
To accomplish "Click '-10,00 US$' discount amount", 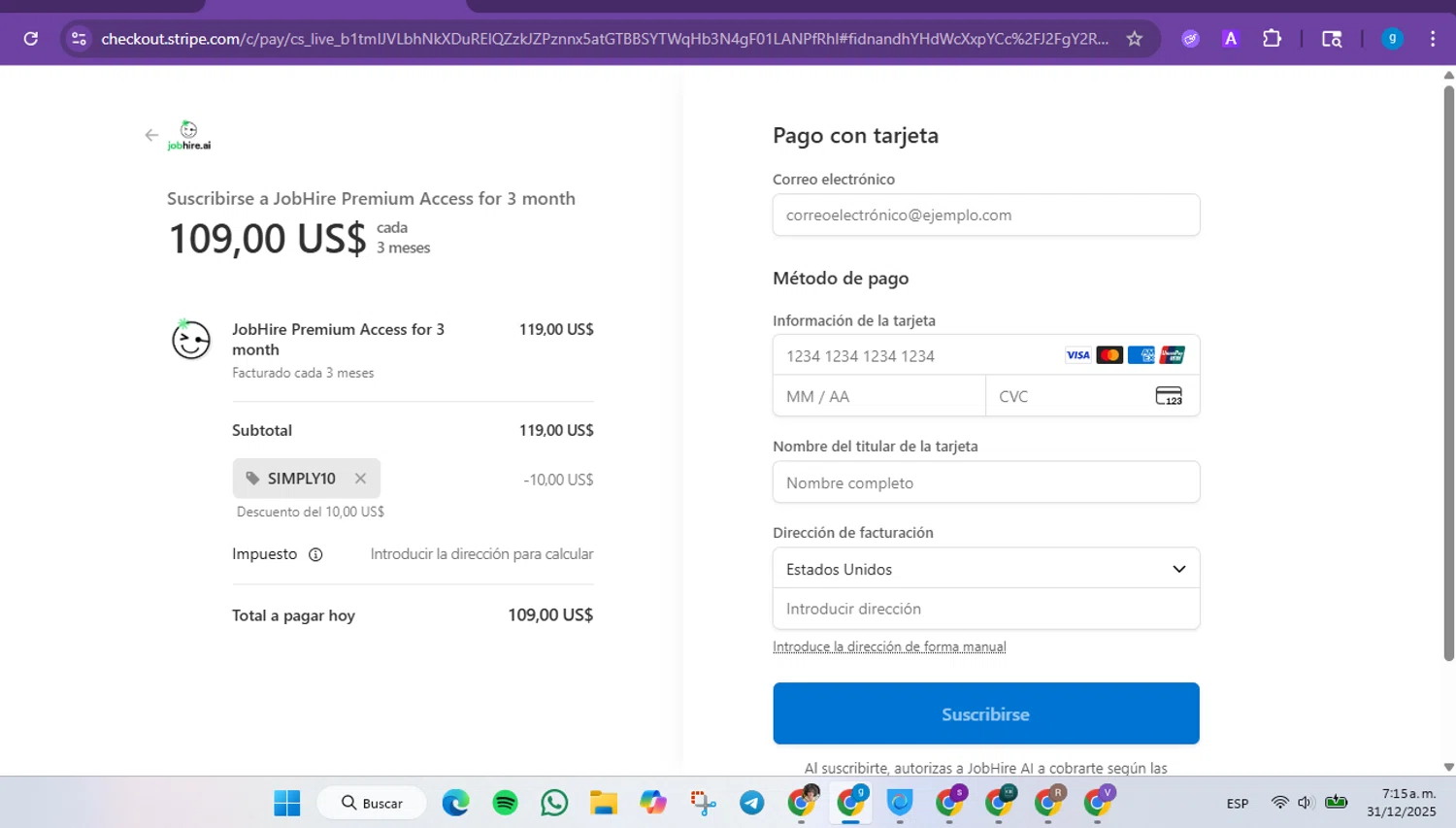I will 558,480.
